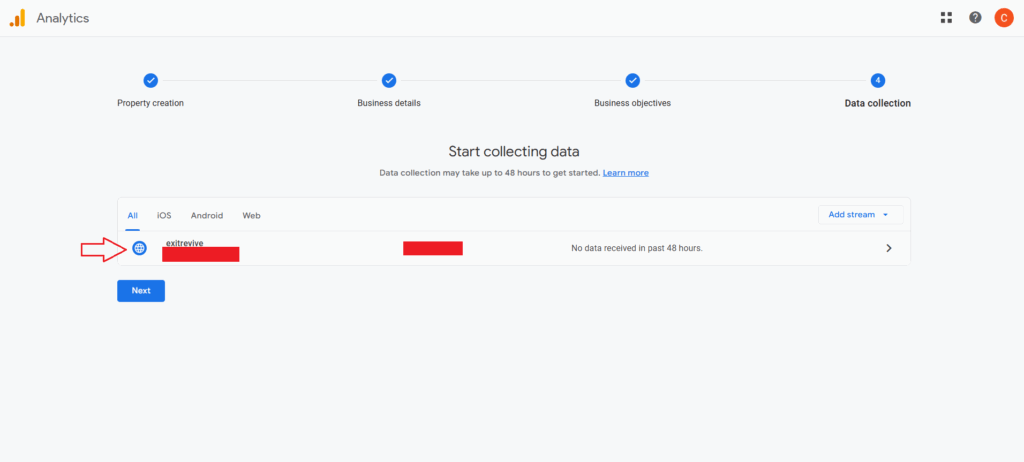Open the Google apps grid icon
The image size is (1024, 462).
pyautogui.click(x=946, y=18)
